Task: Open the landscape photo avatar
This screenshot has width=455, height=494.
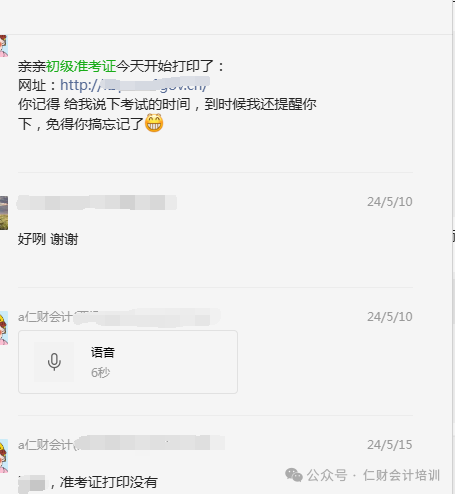Action: (x=4, y=213)
